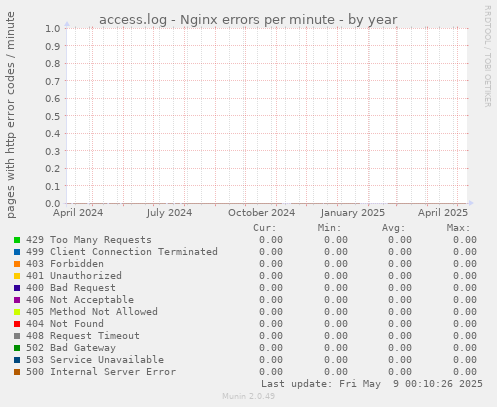Click the January 2025 axis label
Viewport: 497px width, 407px height.
353,213
